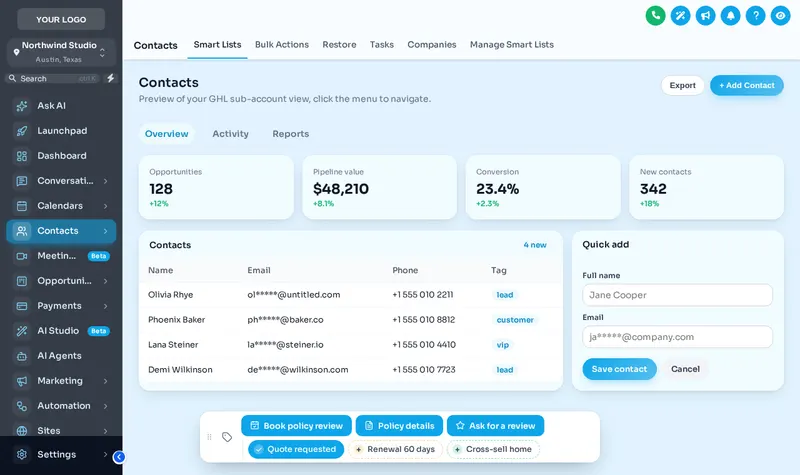Toggle the Cross-sell home tag
800x475 pixels.
[493, 449]
